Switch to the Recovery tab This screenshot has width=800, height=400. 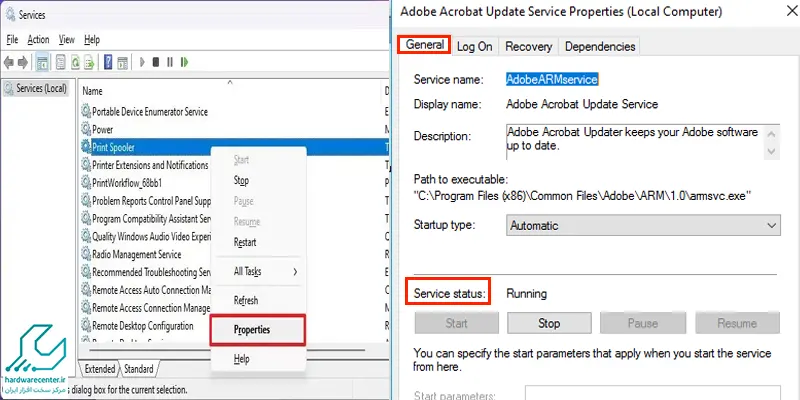(529, 46)
